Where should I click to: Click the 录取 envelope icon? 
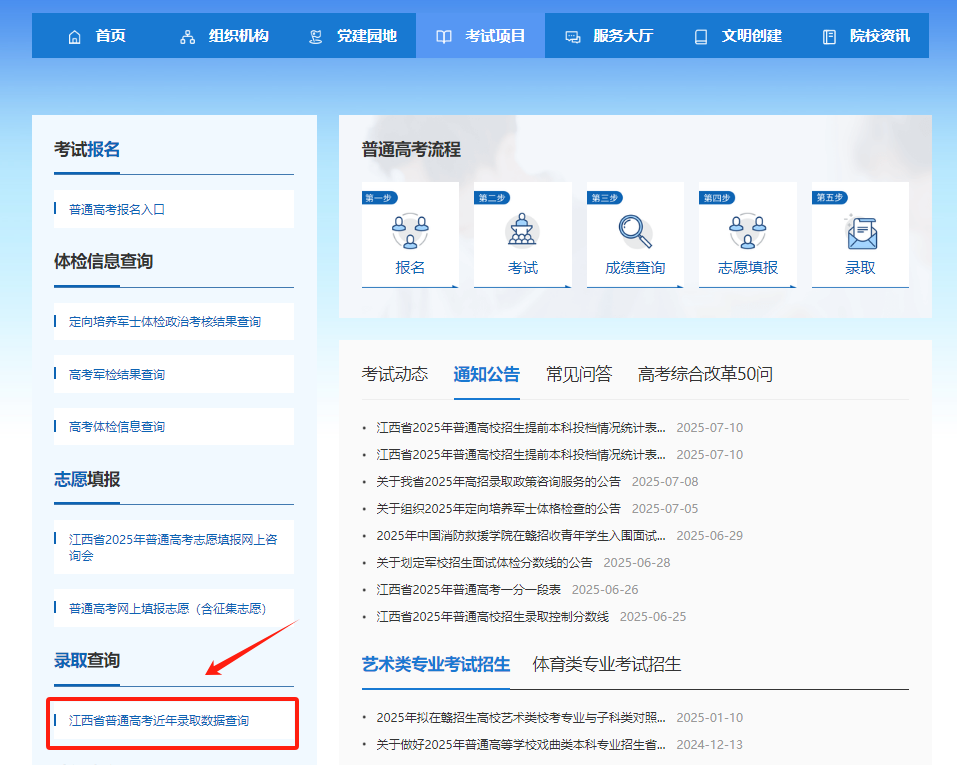859,232
